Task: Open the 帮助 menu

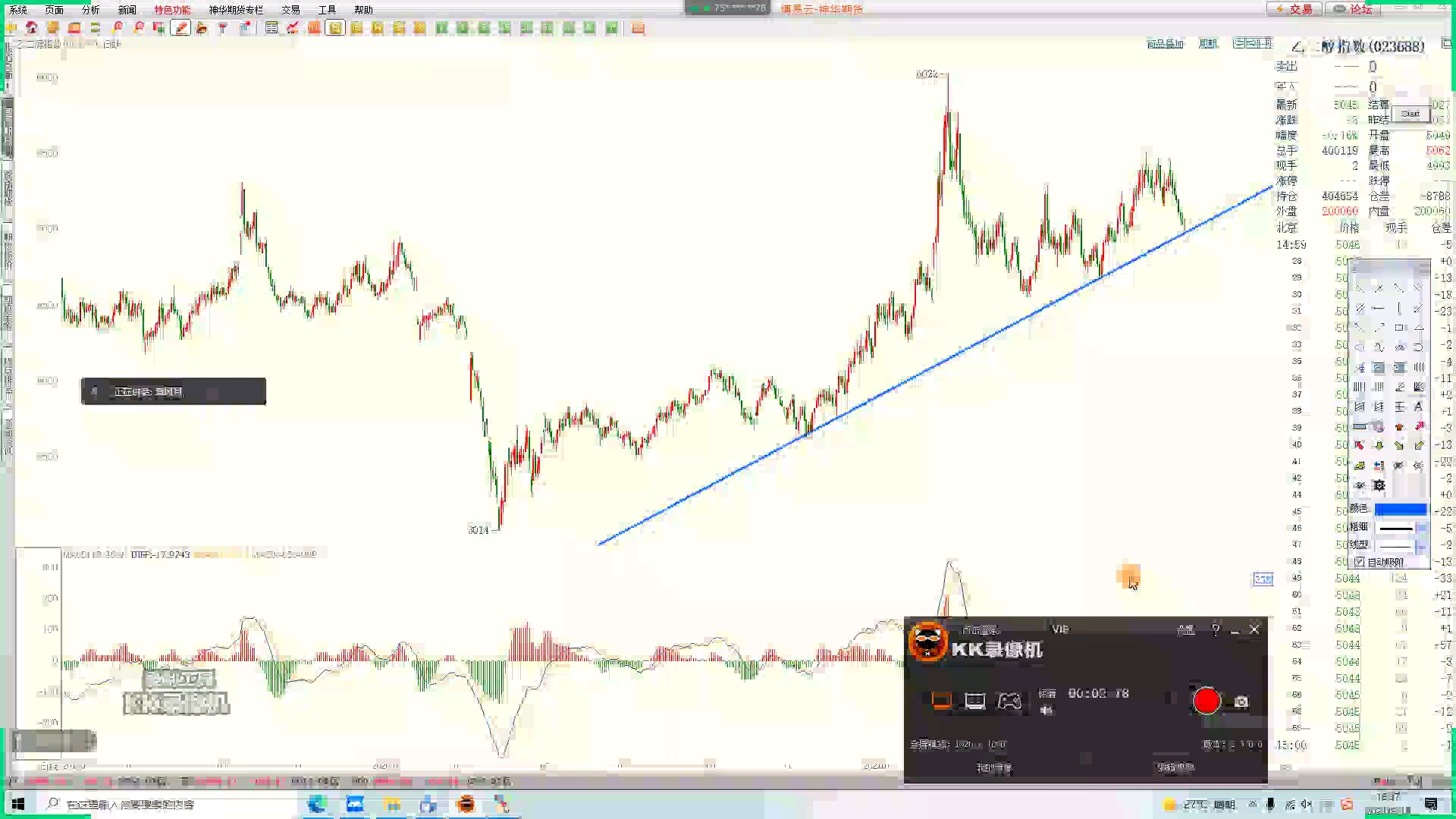Action: click(x=363, y=10)
